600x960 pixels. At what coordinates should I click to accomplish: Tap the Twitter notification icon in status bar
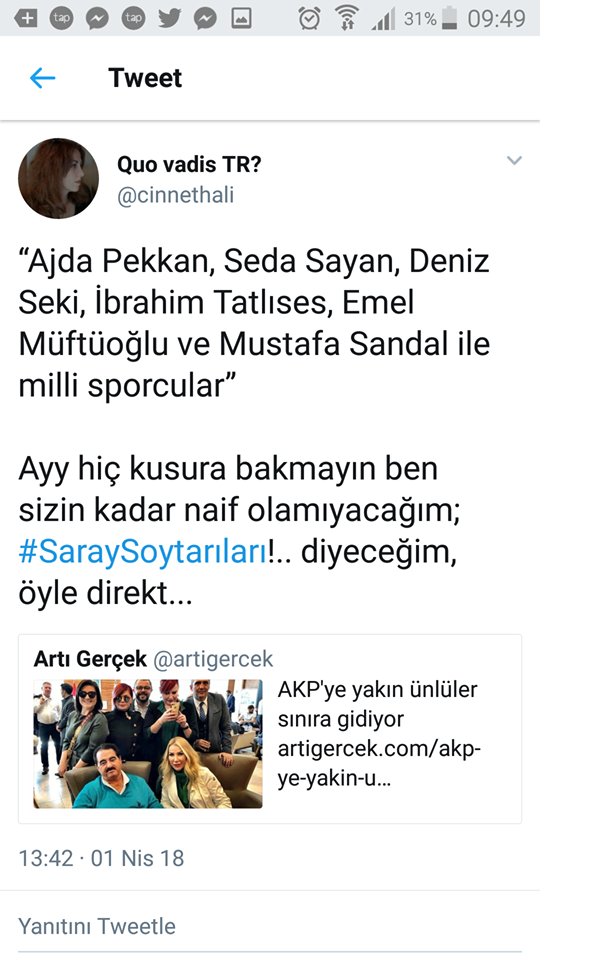tap(169, 18)
